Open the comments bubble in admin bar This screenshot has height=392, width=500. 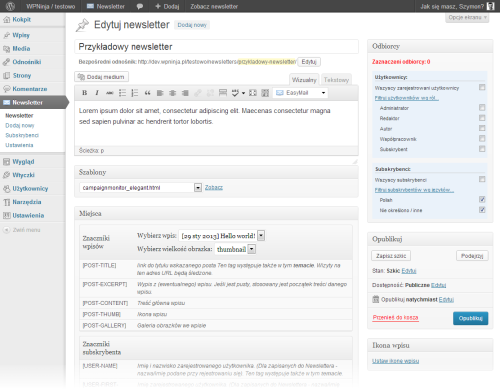(140, 6)
